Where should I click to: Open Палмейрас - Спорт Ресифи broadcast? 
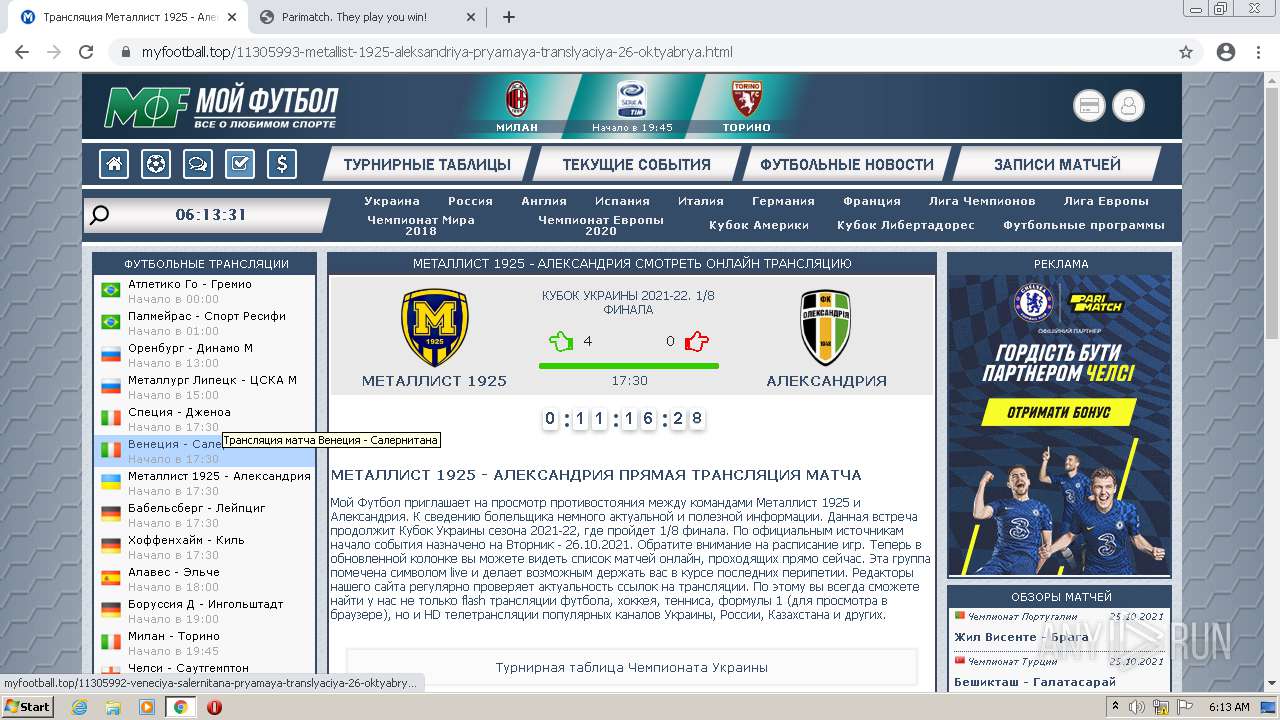pos(205,323)
